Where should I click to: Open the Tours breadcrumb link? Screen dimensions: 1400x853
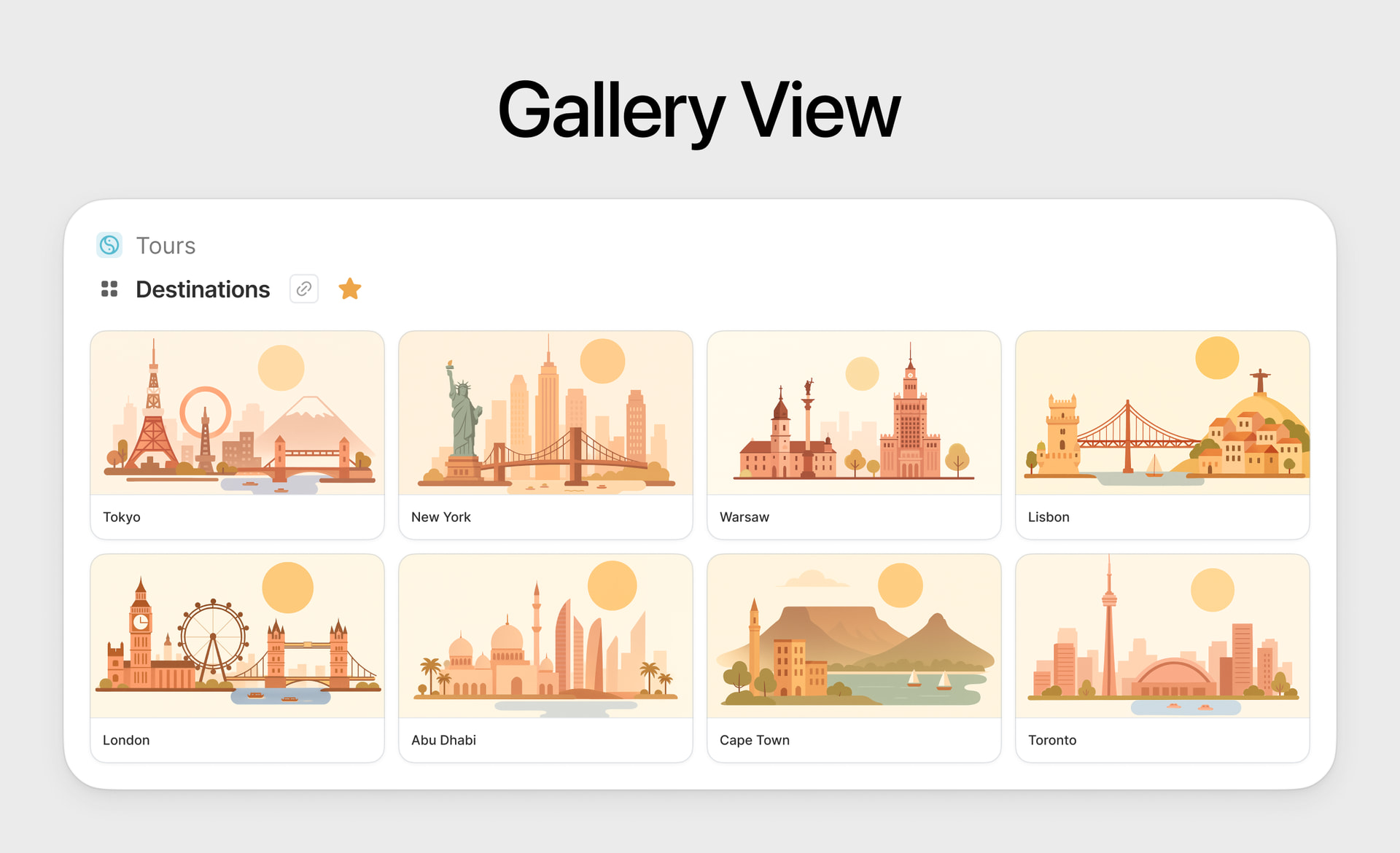pos(166,246)
